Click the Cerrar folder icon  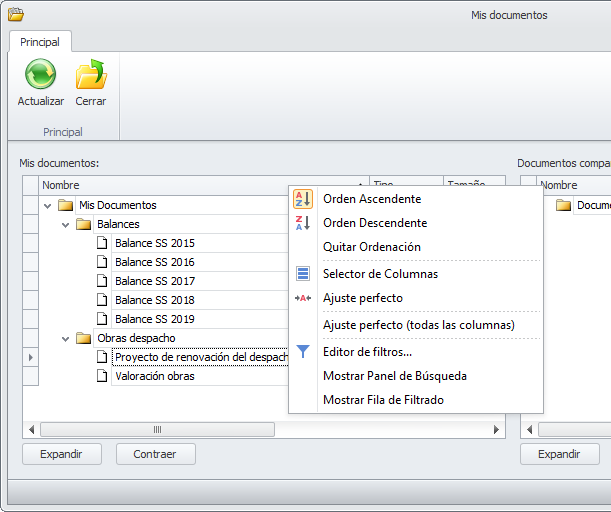click(x=91, y=74)
